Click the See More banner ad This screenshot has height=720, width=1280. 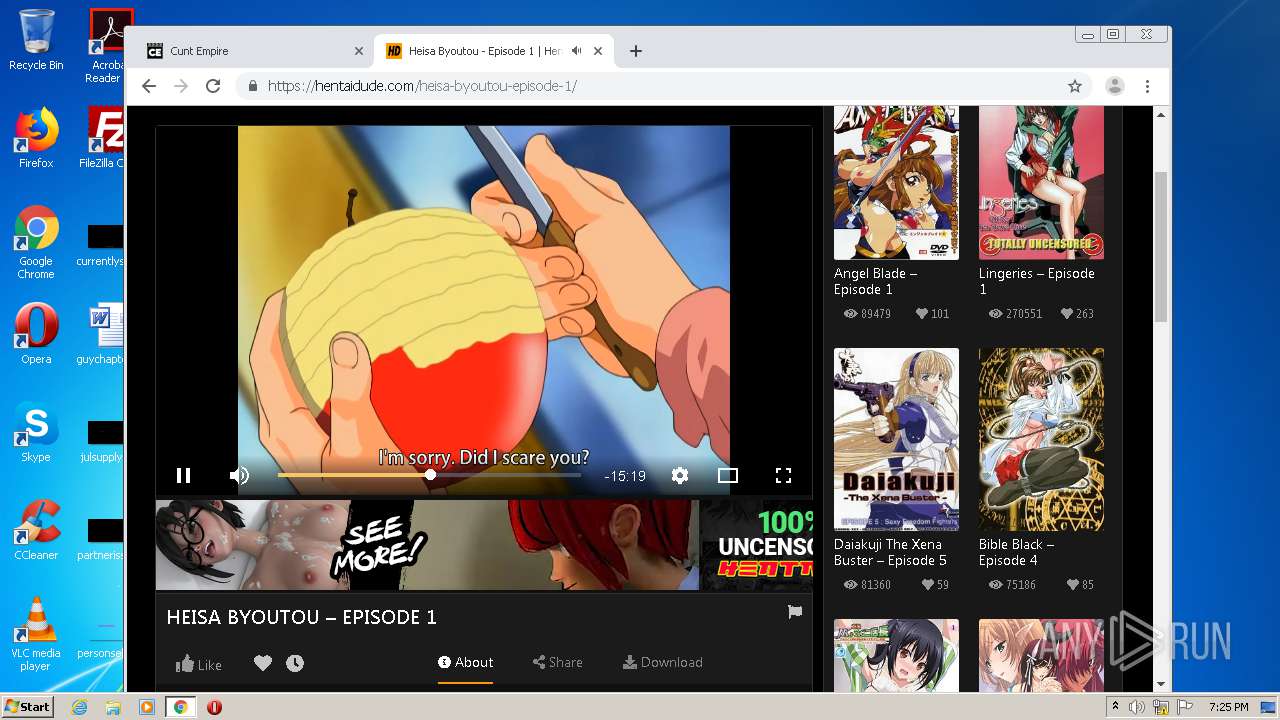point(484,545)
